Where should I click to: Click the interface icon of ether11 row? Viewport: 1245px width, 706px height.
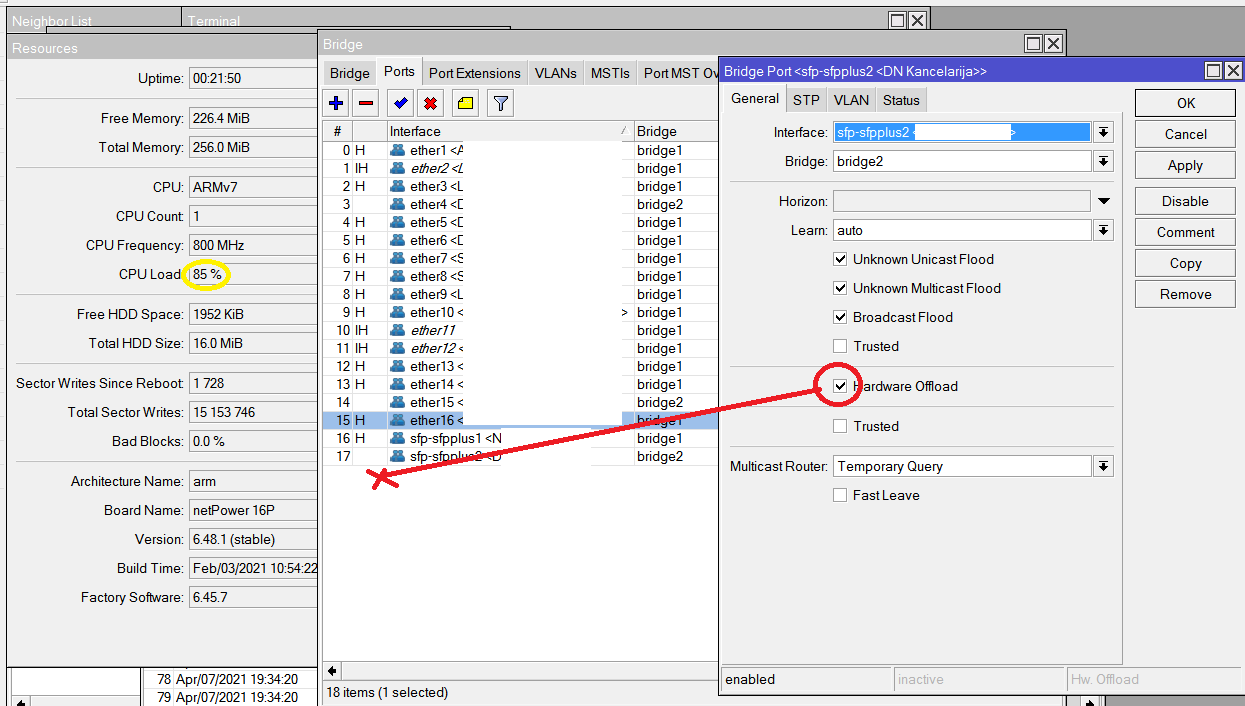coord(398,330)
